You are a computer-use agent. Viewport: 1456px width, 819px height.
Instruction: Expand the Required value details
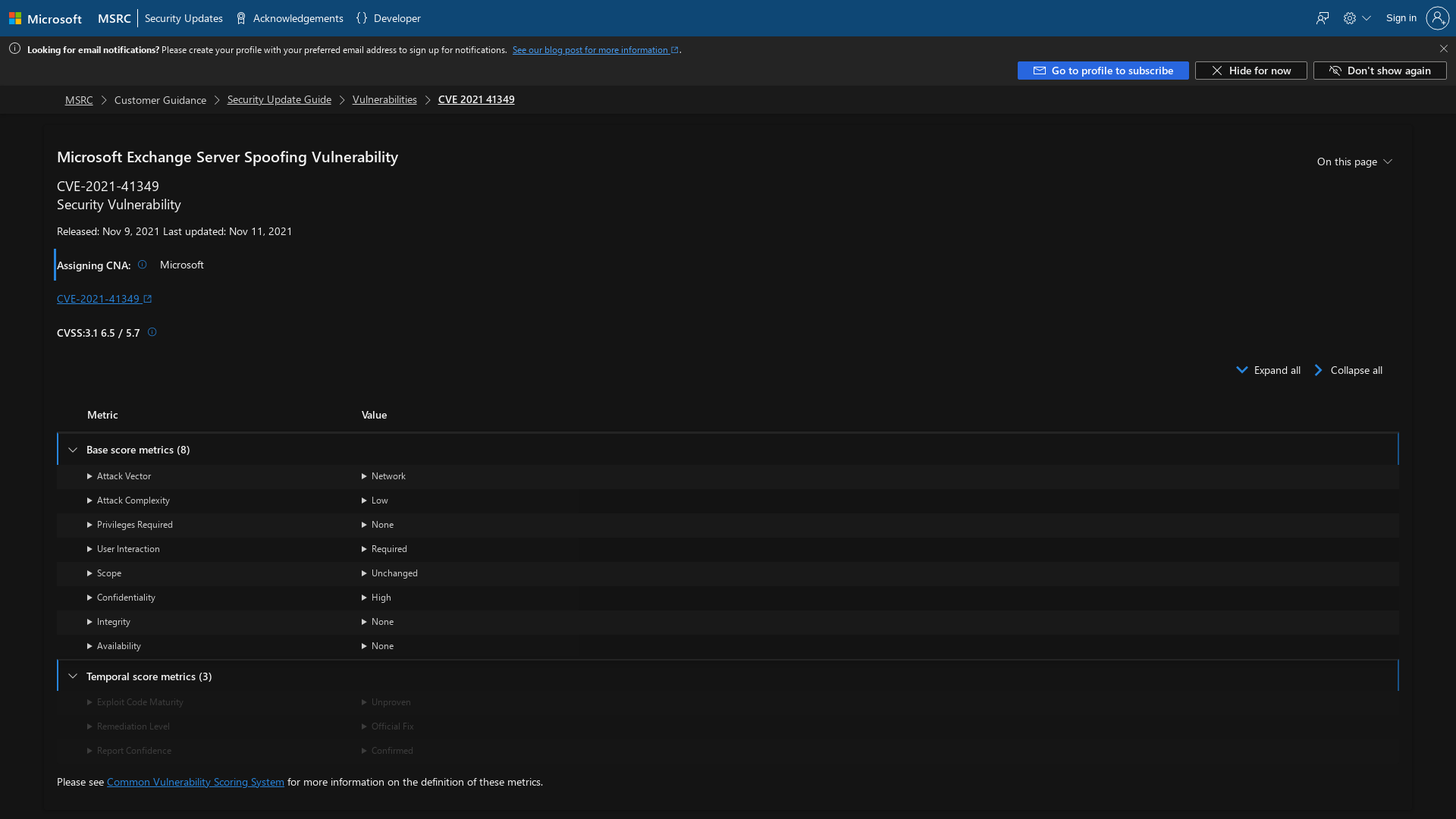pos(384,549)
